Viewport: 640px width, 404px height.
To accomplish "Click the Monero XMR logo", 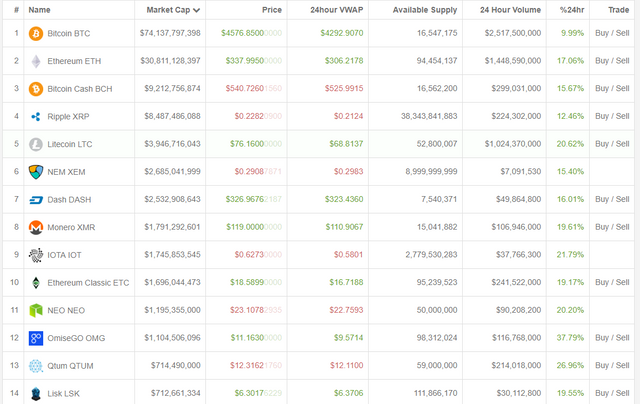I will (x=36, y=227).
